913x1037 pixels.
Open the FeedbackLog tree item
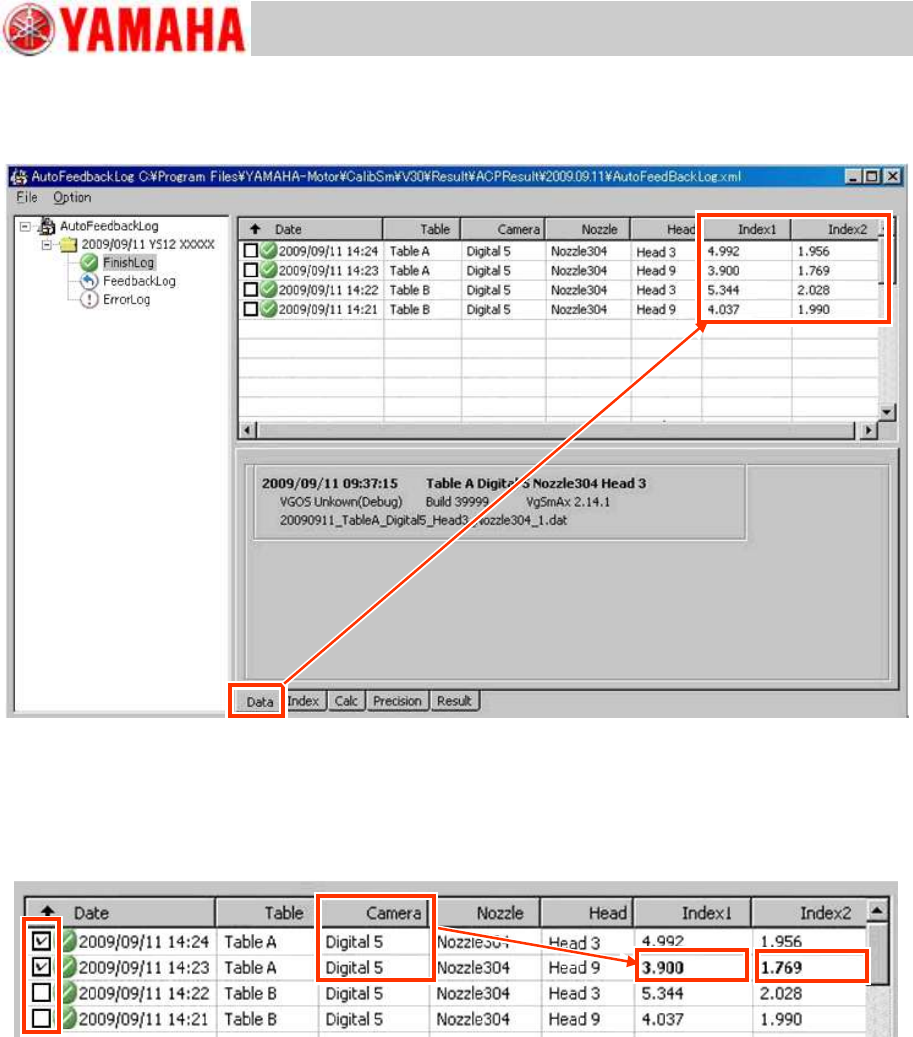(139, 281)
